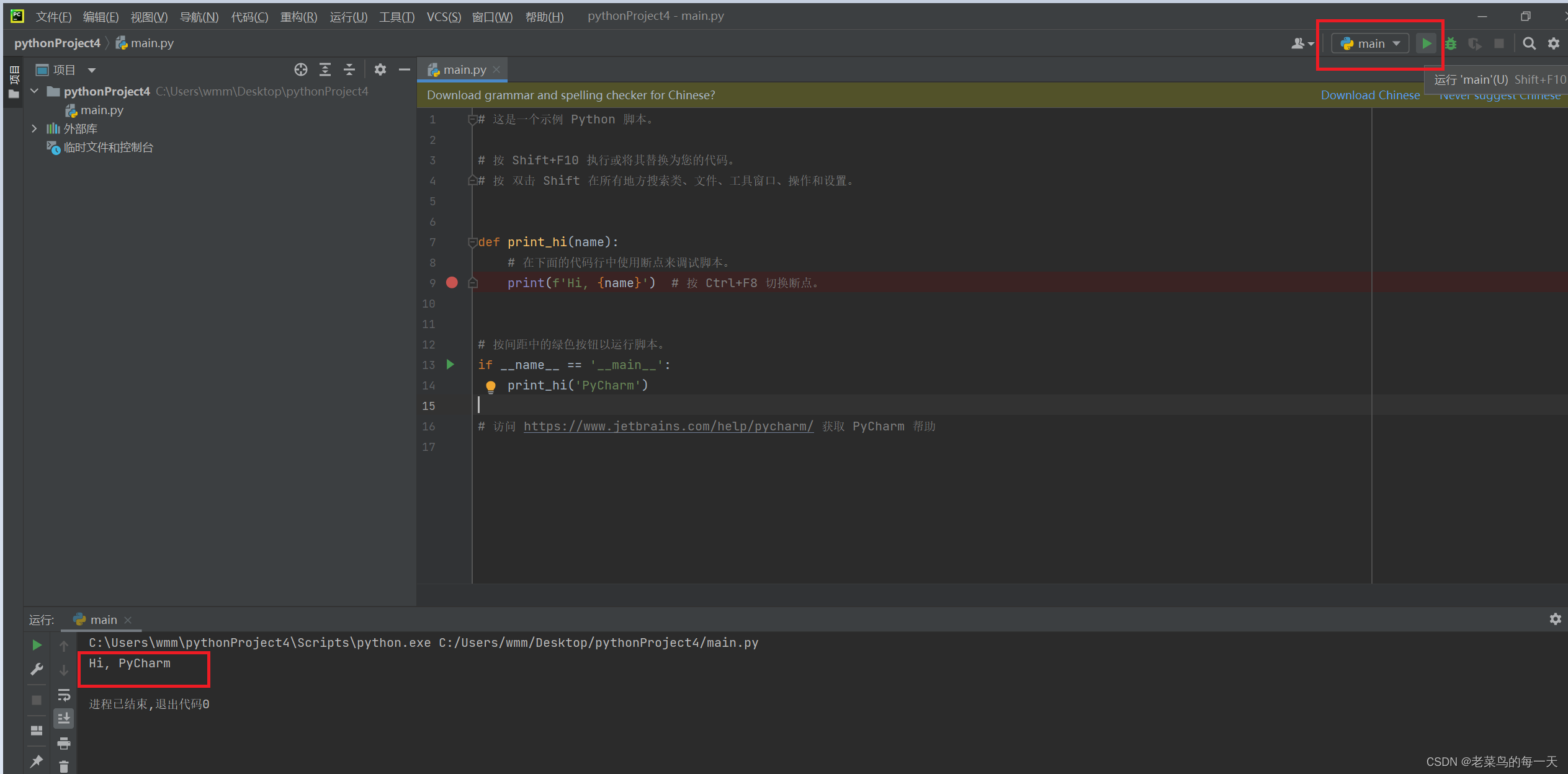Toggle soft-wrap in run console
The width and height of the screenshot is (1568, 774).
(x=64, y=695)
